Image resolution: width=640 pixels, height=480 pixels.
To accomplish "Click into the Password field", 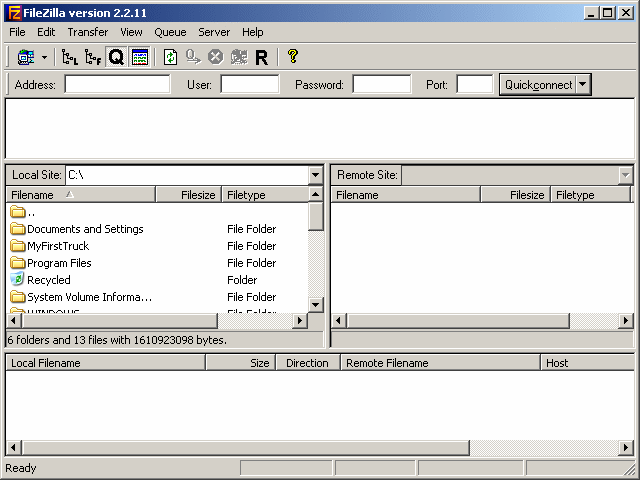I will (381, 85).
